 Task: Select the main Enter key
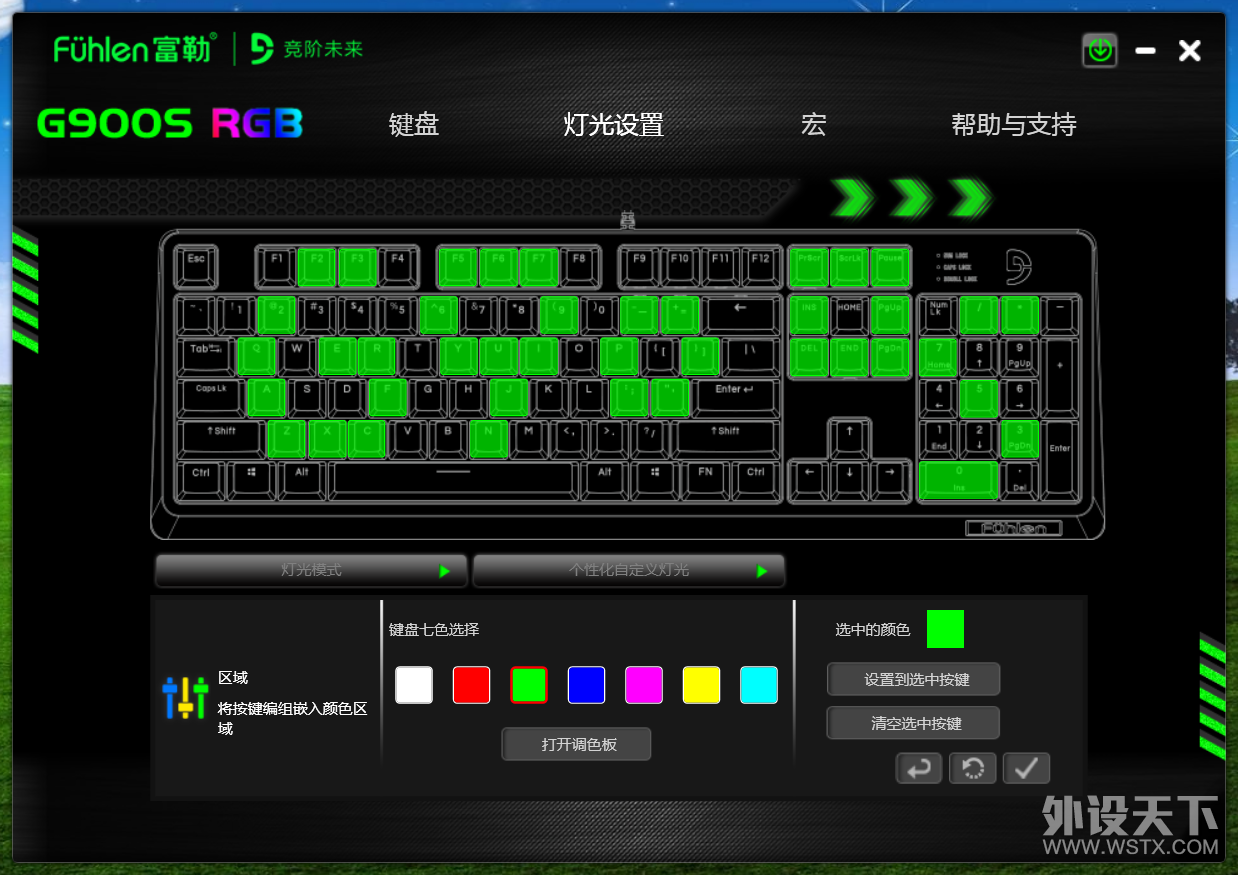(735, 396)
